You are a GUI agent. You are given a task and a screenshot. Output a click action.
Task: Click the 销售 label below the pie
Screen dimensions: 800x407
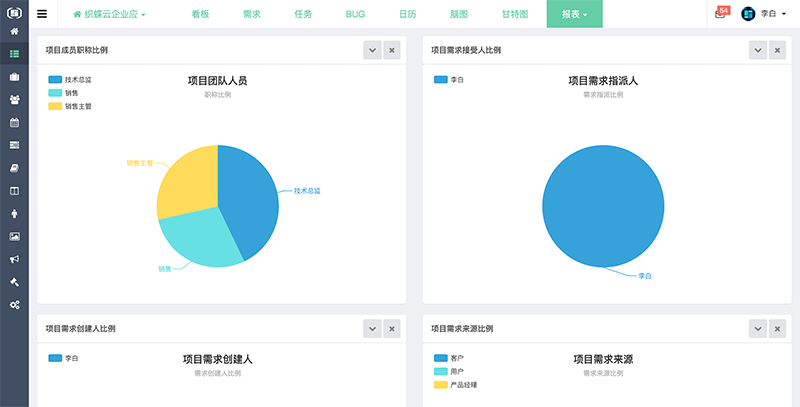165,269
